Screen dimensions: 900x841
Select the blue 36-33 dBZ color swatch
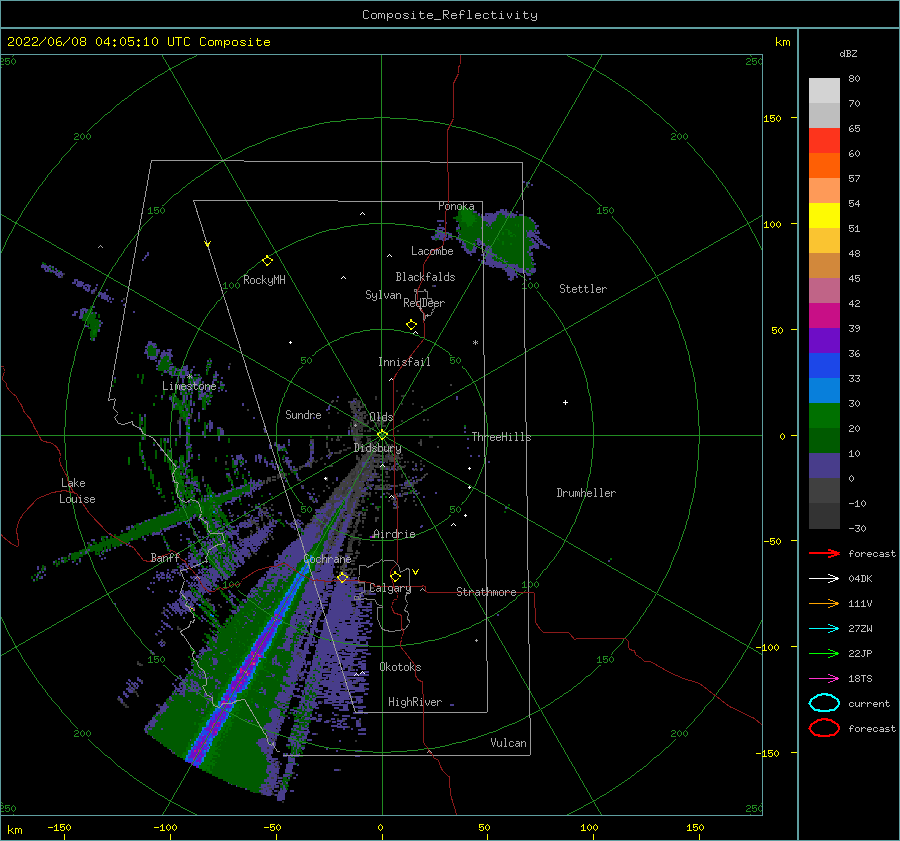824,366
